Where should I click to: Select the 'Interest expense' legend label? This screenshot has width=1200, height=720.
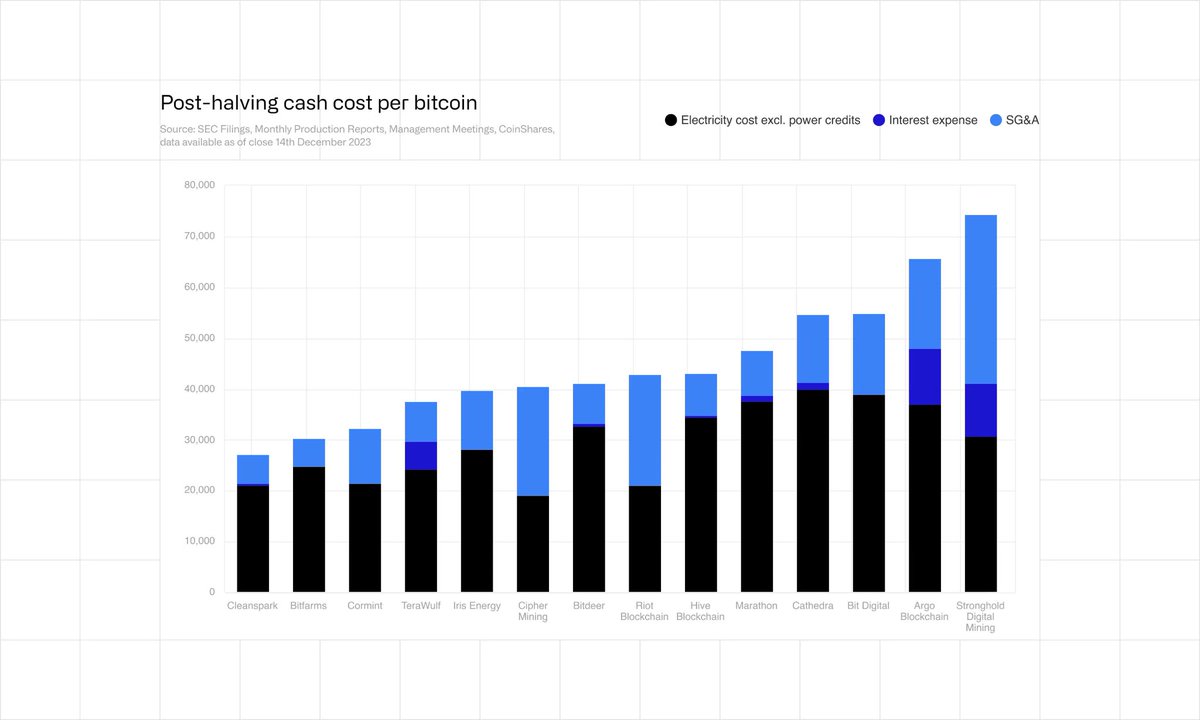coord(933,120)
